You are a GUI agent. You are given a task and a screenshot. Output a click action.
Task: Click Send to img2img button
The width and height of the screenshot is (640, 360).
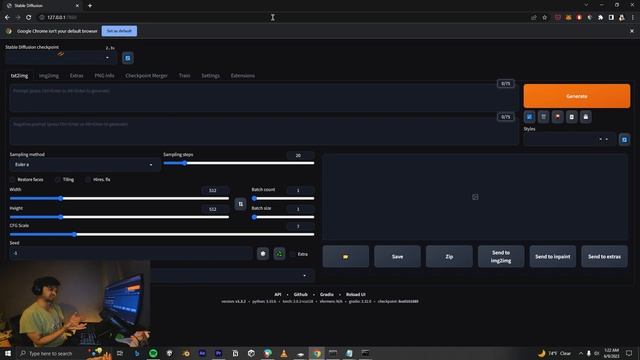[x=501, y=256]
